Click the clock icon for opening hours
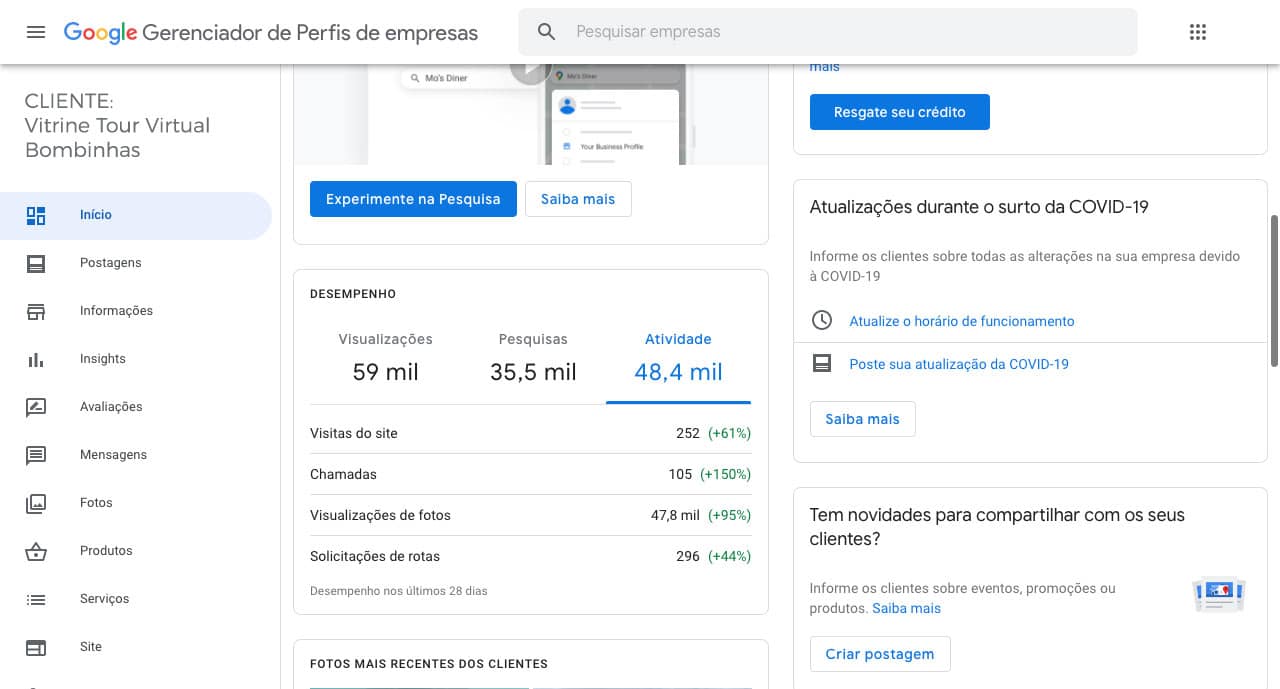 click(x=822, y=321)
